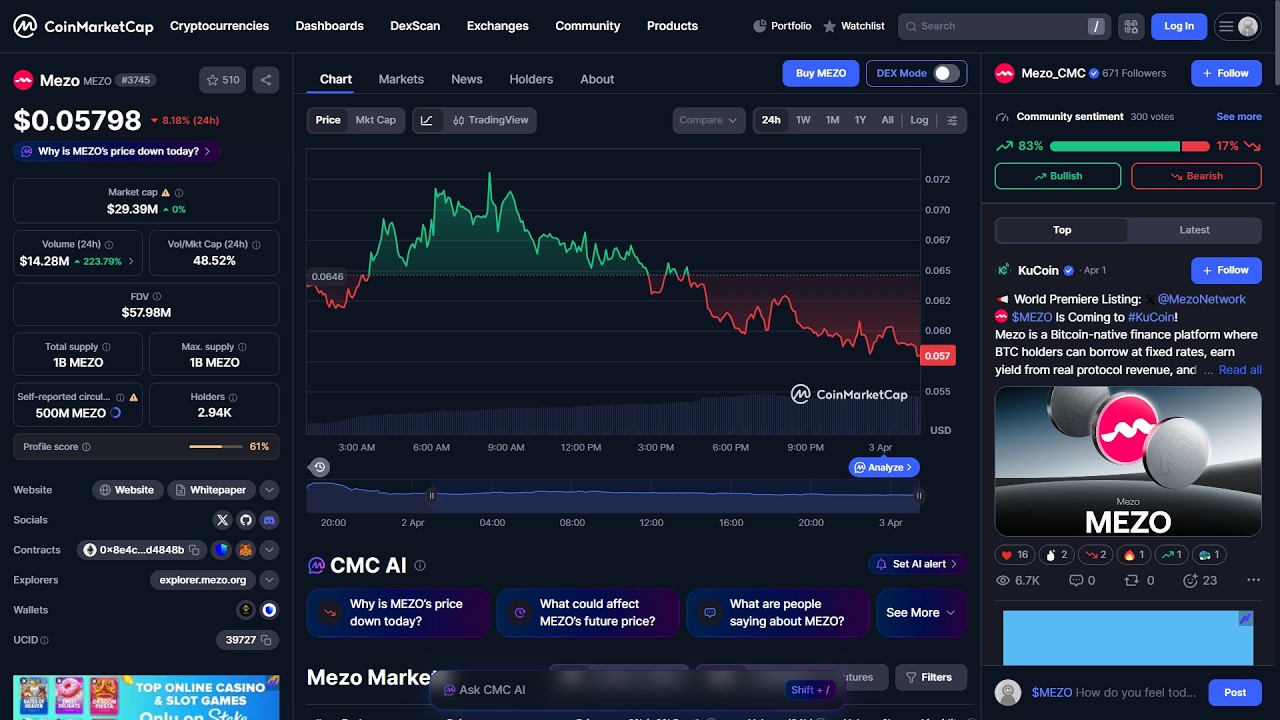Switch to the line chart view icon
This screenshot has width=1280, height=720.
click(427, 120)
